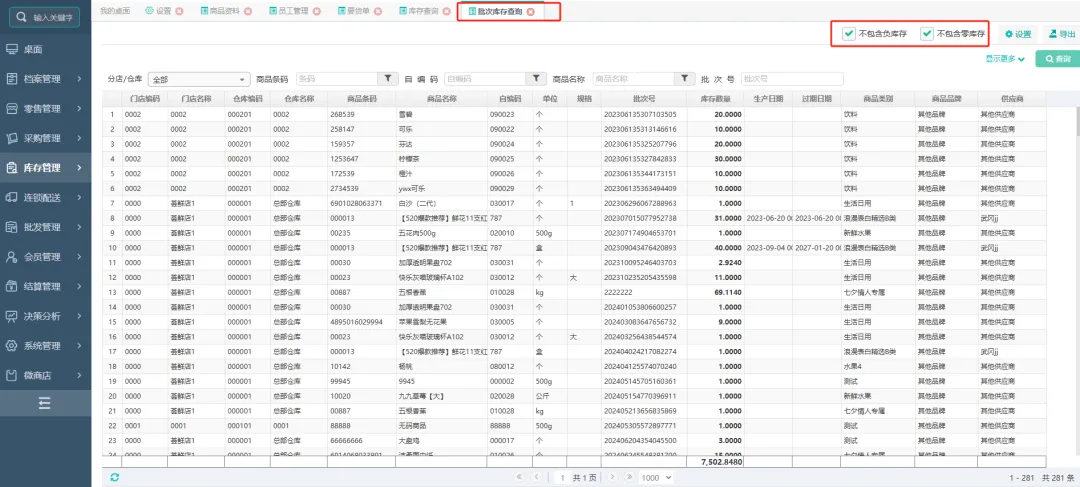
Task: Switch to the 员工管理 tab
Action: 293,12
